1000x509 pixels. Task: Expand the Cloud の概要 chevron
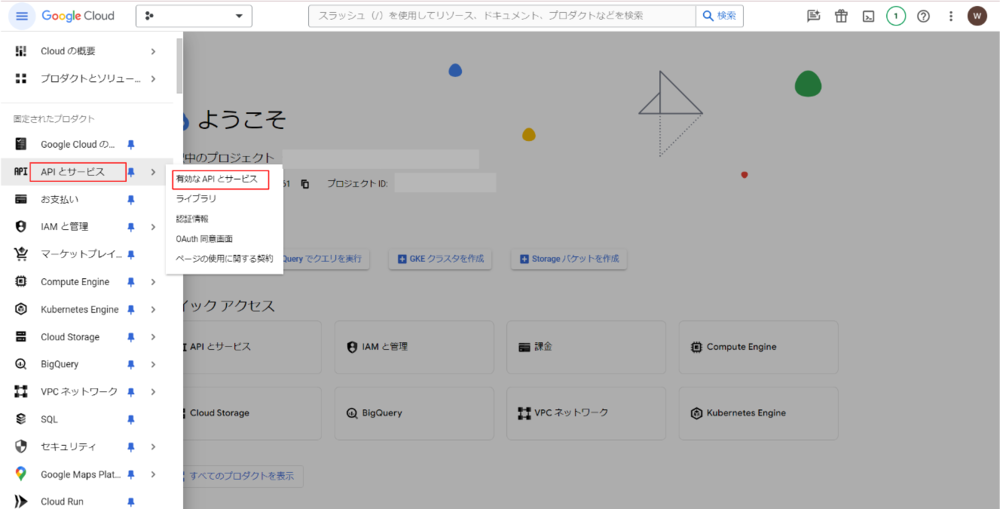[153, 51]
